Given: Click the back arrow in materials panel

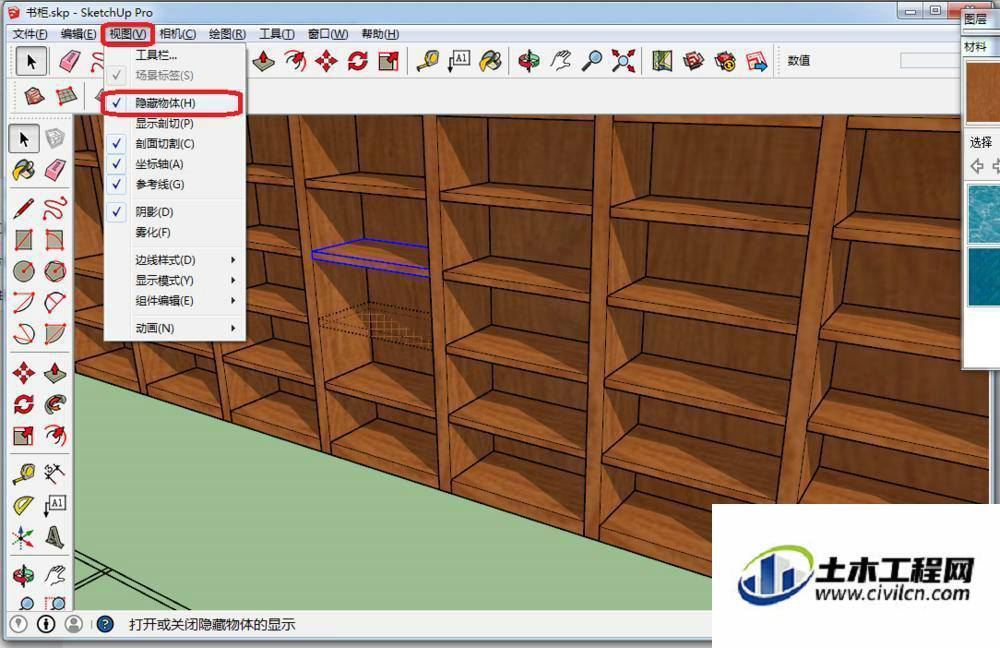Looking at the screenshot, I should (x=976, y=166).
